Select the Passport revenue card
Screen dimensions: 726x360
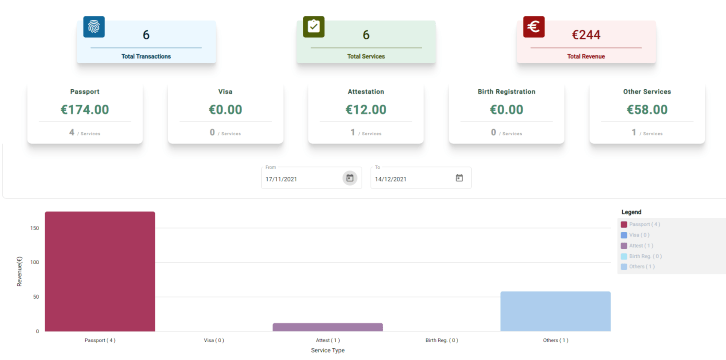click(x=85, y=113)
